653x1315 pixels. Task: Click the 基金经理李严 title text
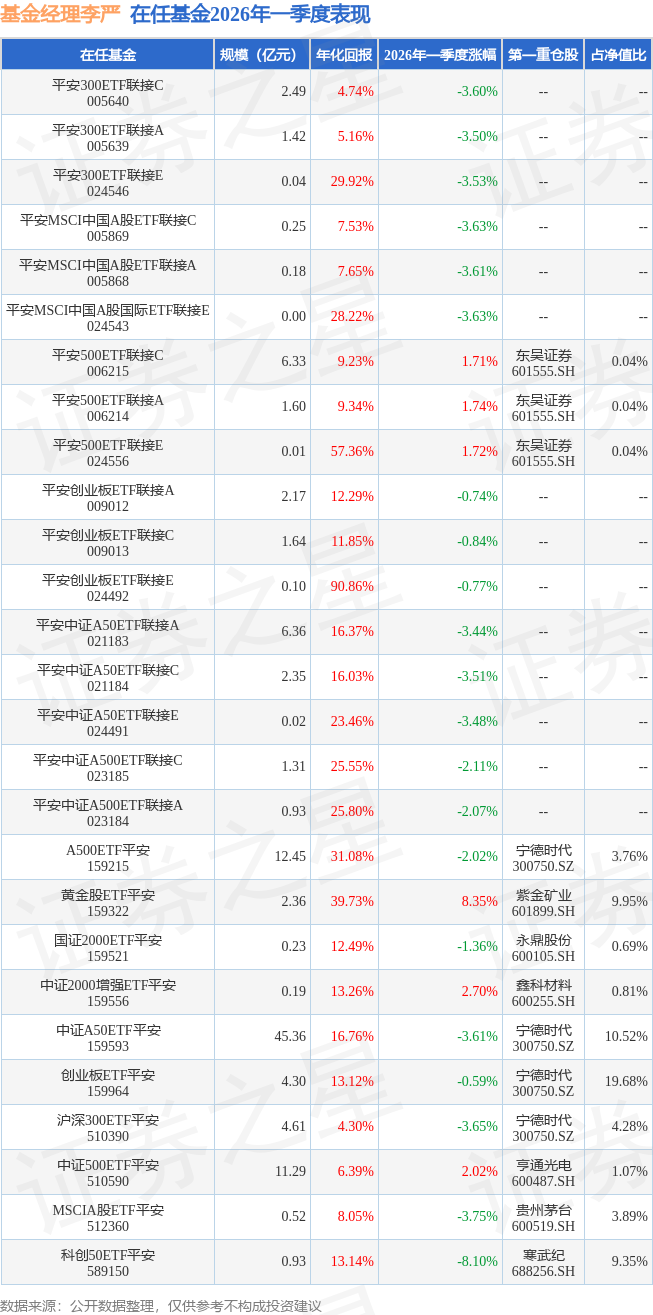click(60, 15)
